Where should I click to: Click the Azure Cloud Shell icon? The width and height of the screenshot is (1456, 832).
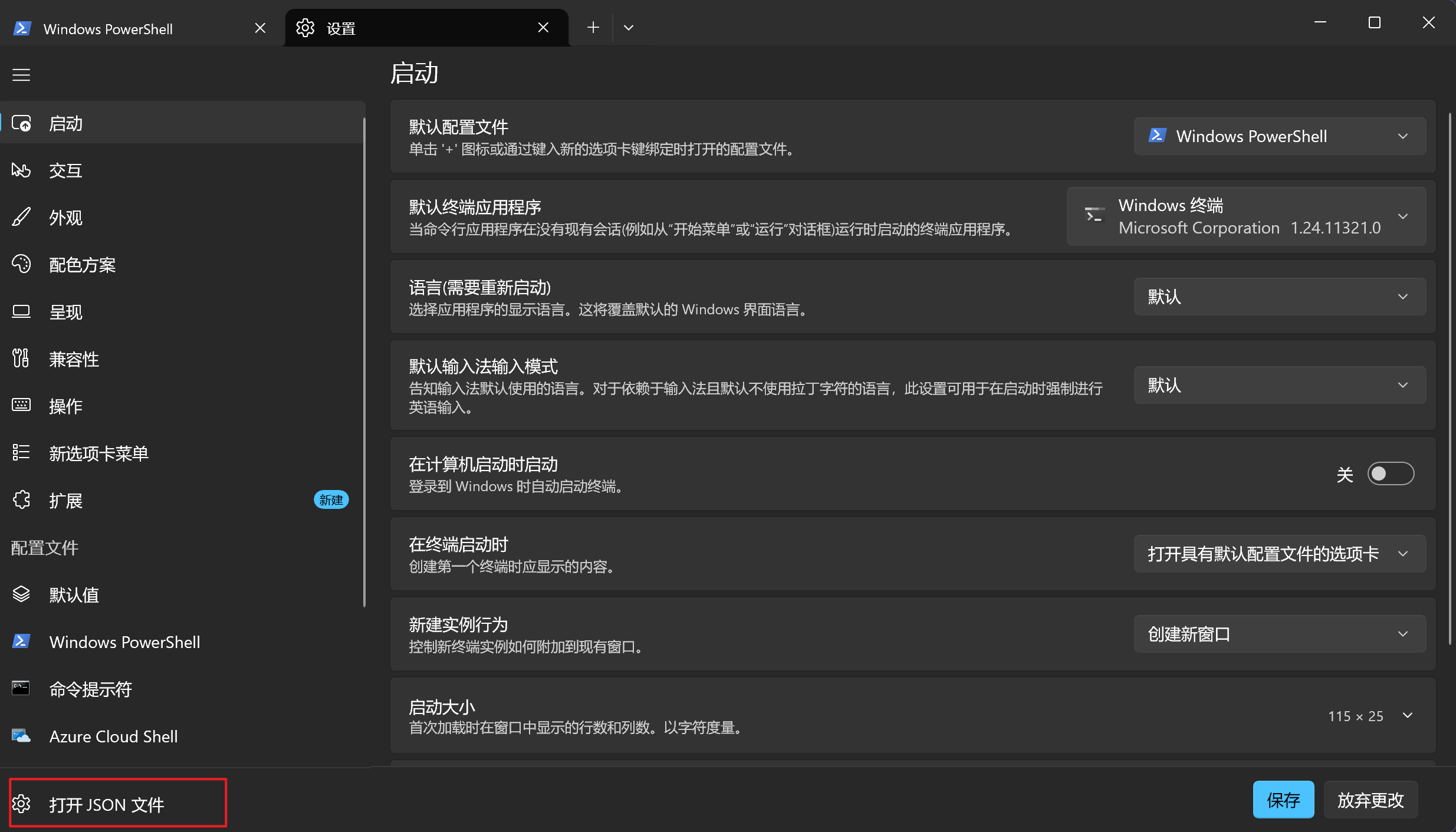click(x=21, y=736)
